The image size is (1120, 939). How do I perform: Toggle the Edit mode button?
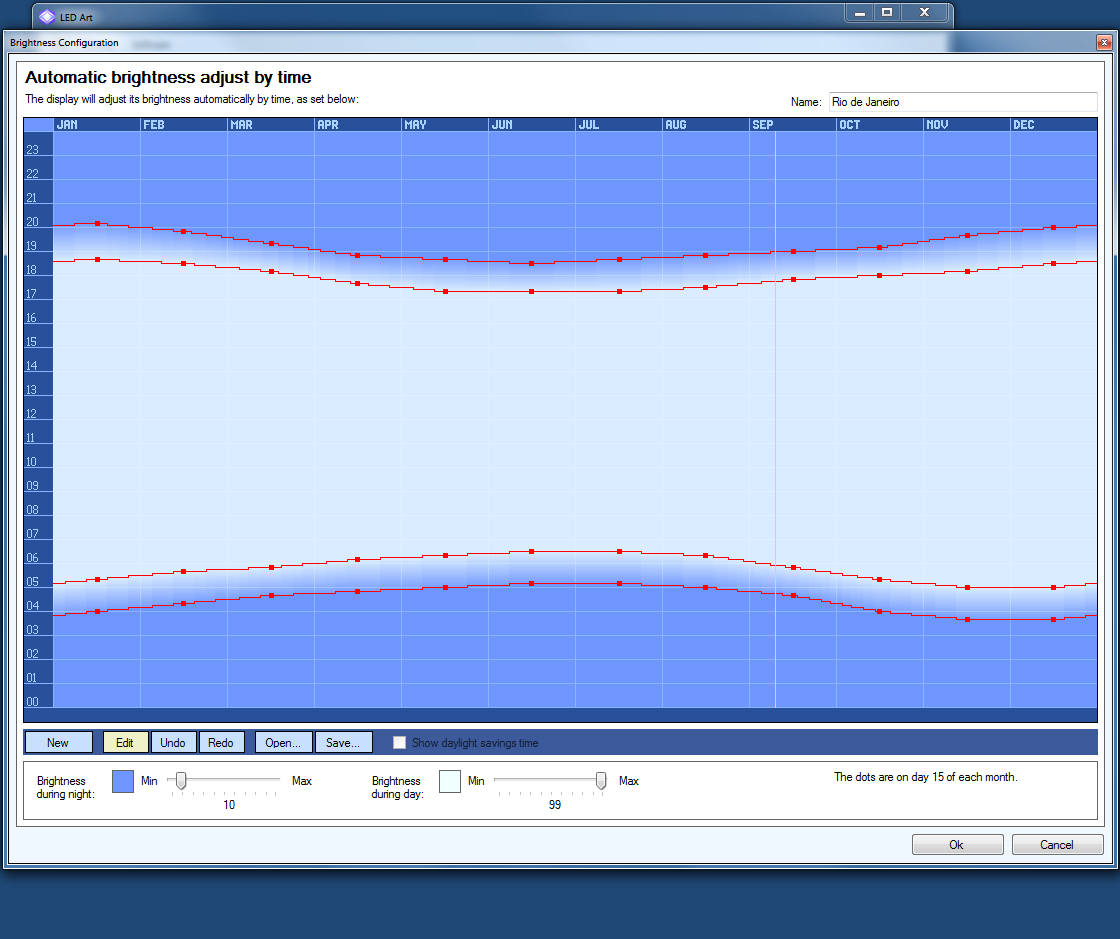[125, 742]
